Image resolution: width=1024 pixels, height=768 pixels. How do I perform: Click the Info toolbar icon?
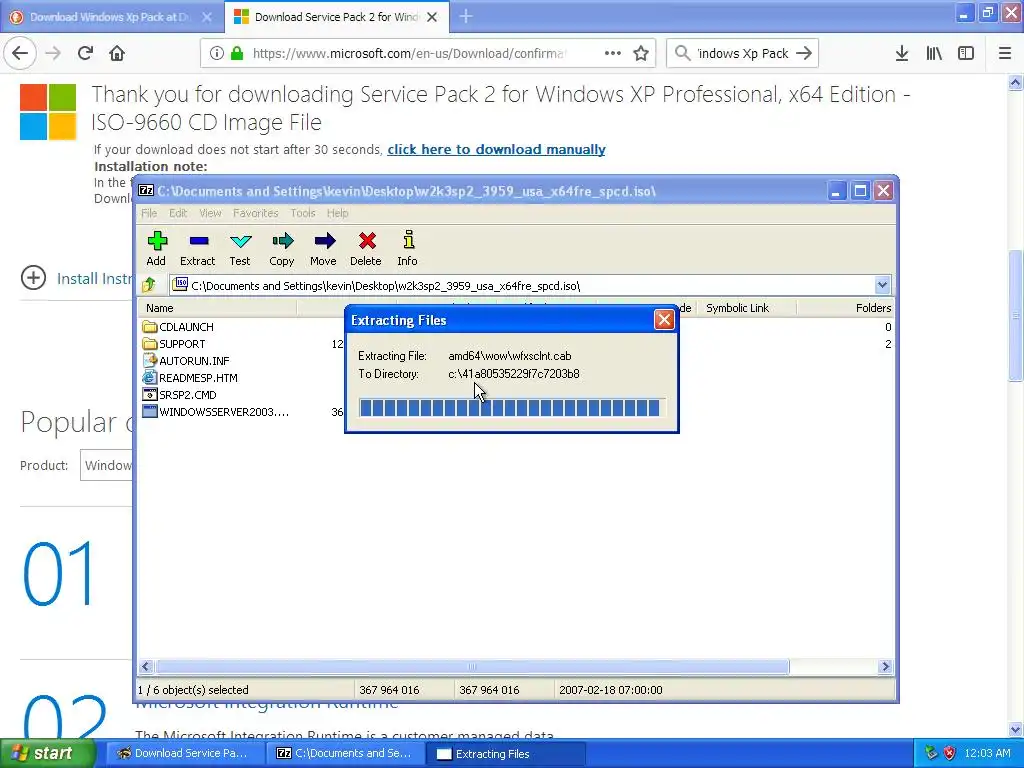pos(408,249)
